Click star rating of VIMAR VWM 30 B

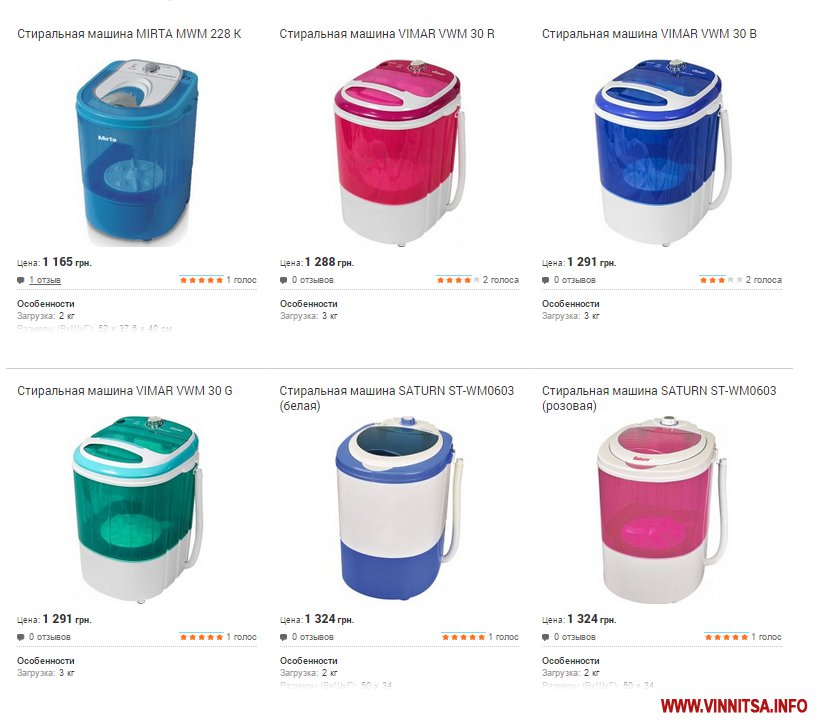[x=721, y=280]
